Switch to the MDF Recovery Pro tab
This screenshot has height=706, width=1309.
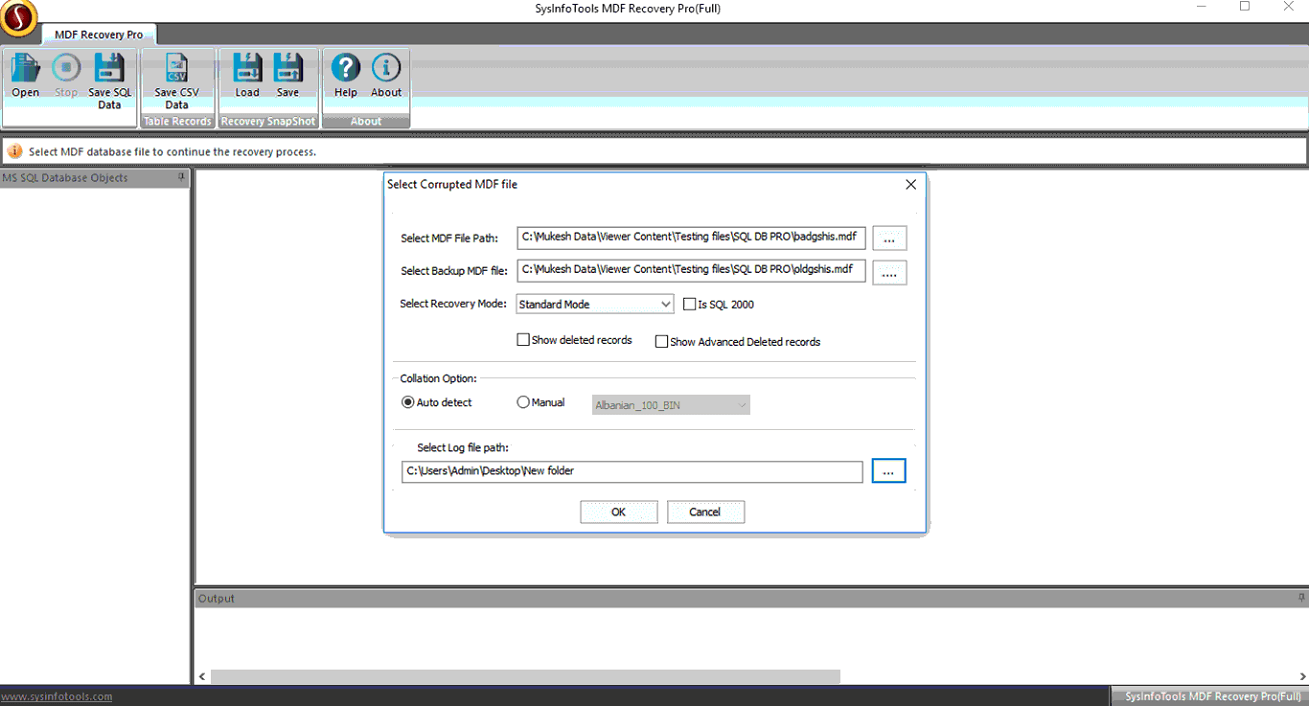[99, 35]
